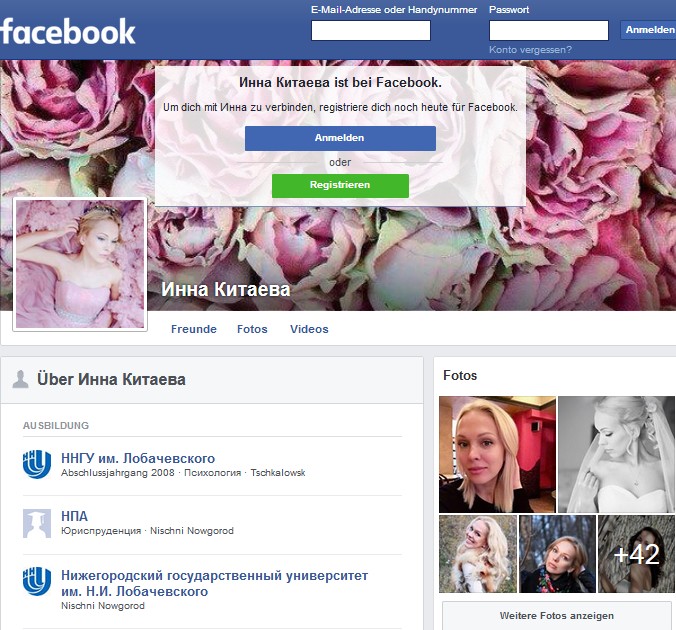This screenshot has height=630, width=676.
Task: Click the Anmelden button in the header
Action: click(x=649, y=30)
